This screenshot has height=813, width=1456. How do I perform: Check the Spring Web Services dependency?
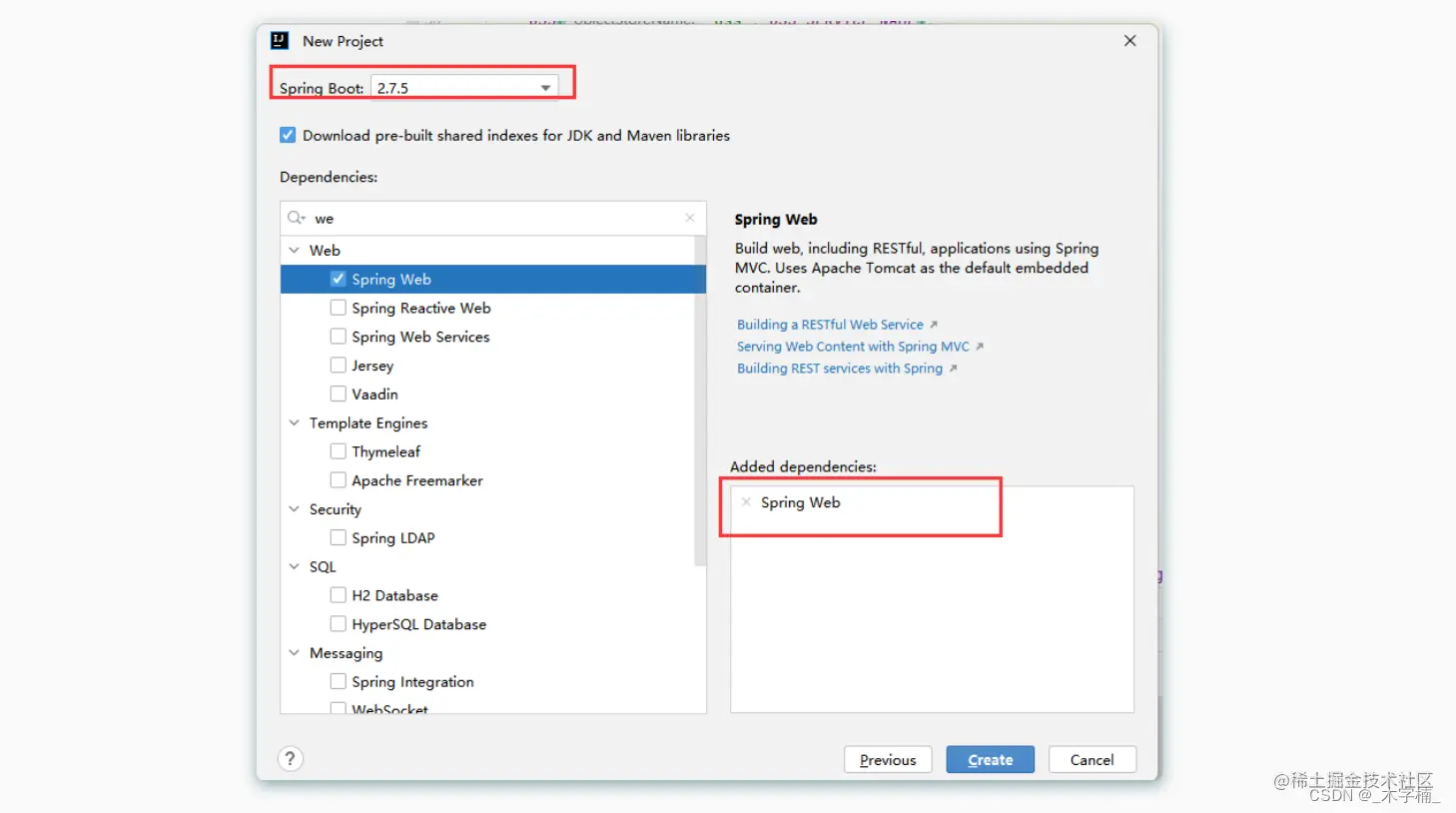(x=339, y=337)
